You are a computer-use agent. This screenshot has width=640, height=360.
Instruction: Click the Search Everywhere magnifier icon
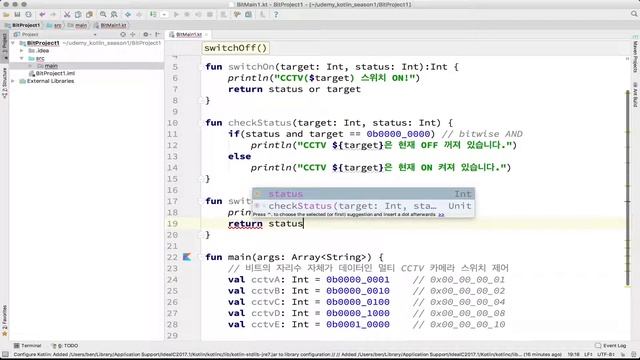(x=634, y=14)
